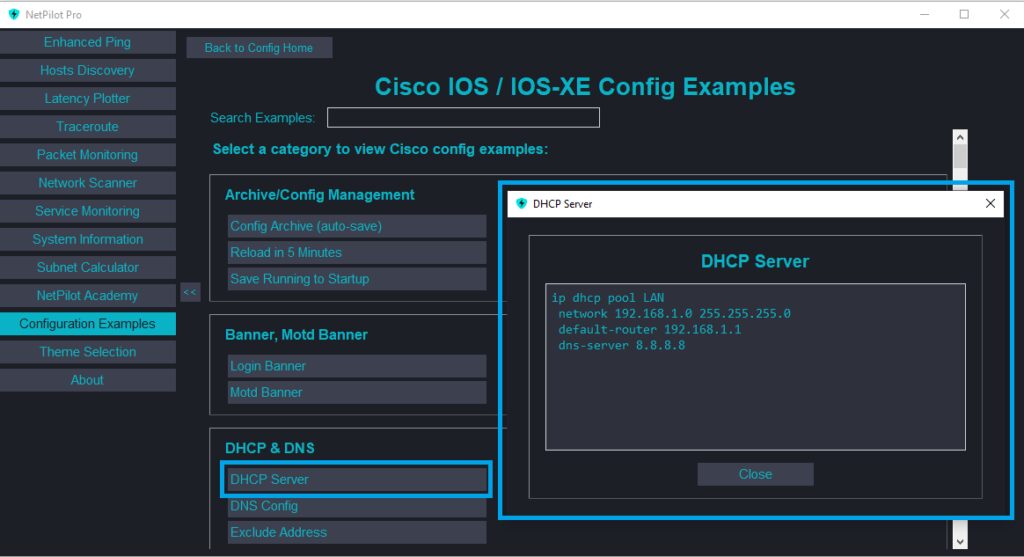Click the 'dns-server 8.8.8.8' line
The width and height of the screenshot is (1024, 557).
pos(621,345)
